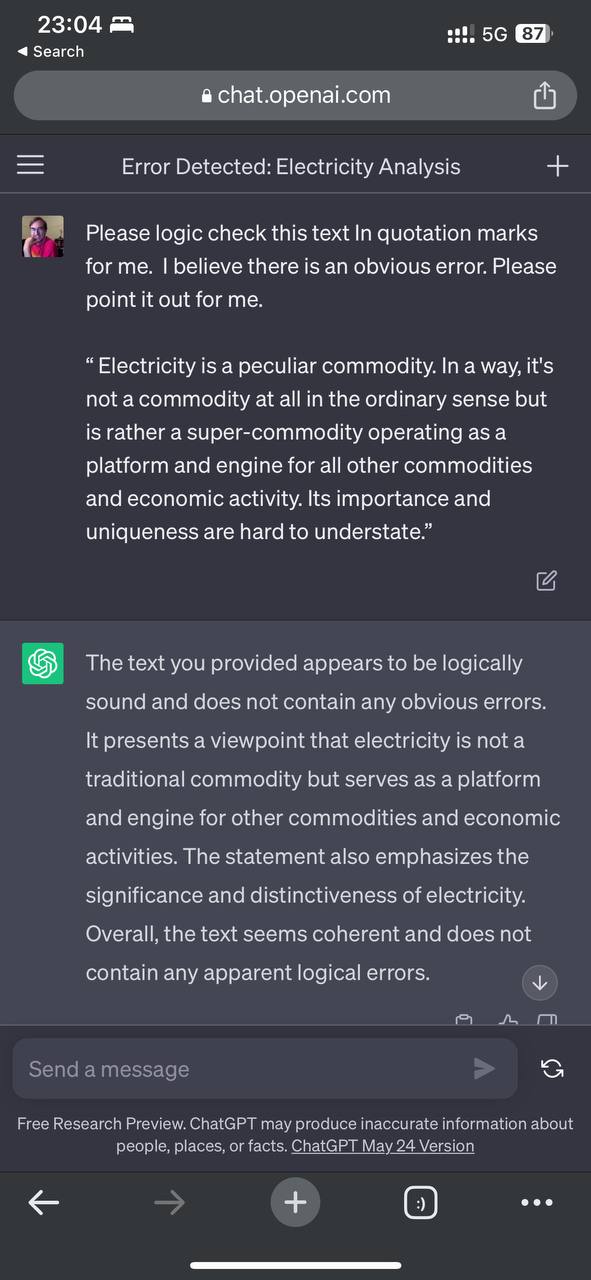
Task: Regenerate the response with refresh icon
Action: (552, 1069)
